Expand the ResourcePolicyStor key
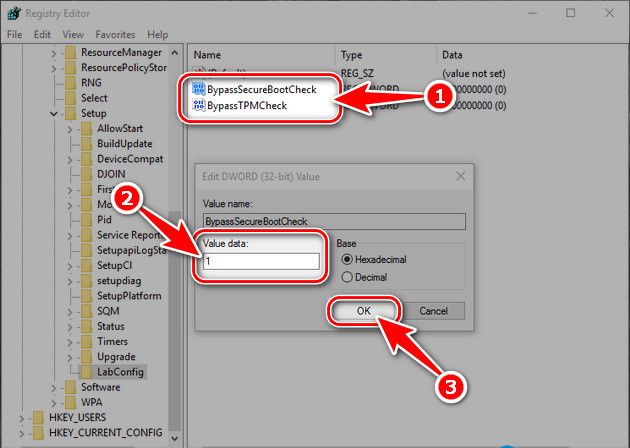 click(53, 68)
